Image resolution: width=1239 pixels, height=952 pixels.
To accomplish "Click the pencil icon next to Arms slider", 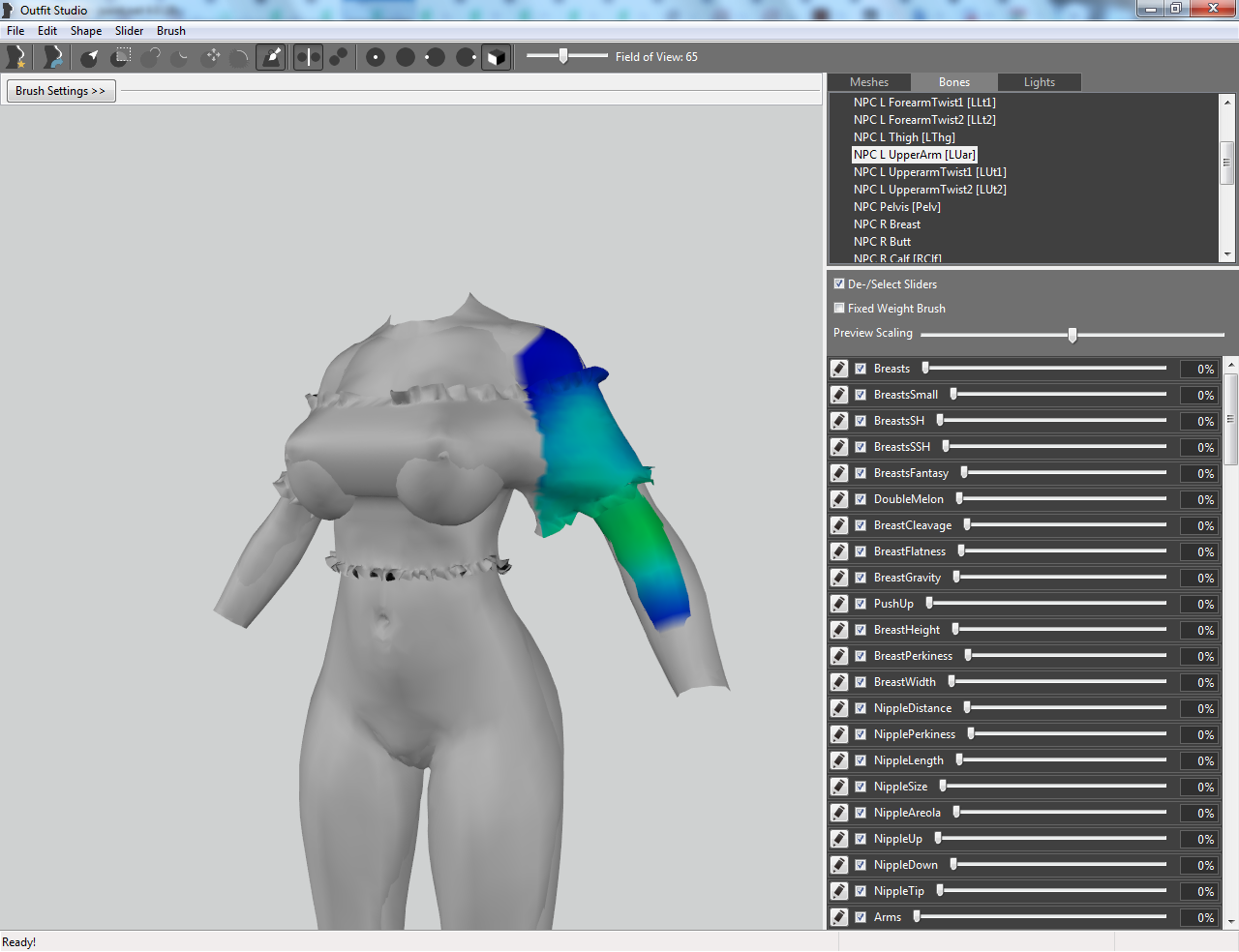I will click(839, 917).
